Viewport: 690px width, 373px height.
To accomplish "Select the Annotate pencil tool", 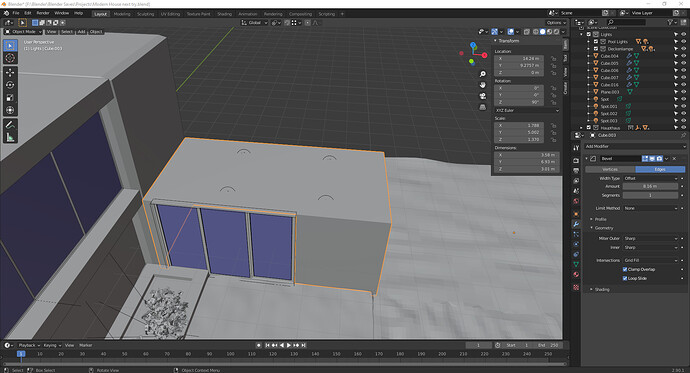I will pyautogui.click(x=10, y=125).
